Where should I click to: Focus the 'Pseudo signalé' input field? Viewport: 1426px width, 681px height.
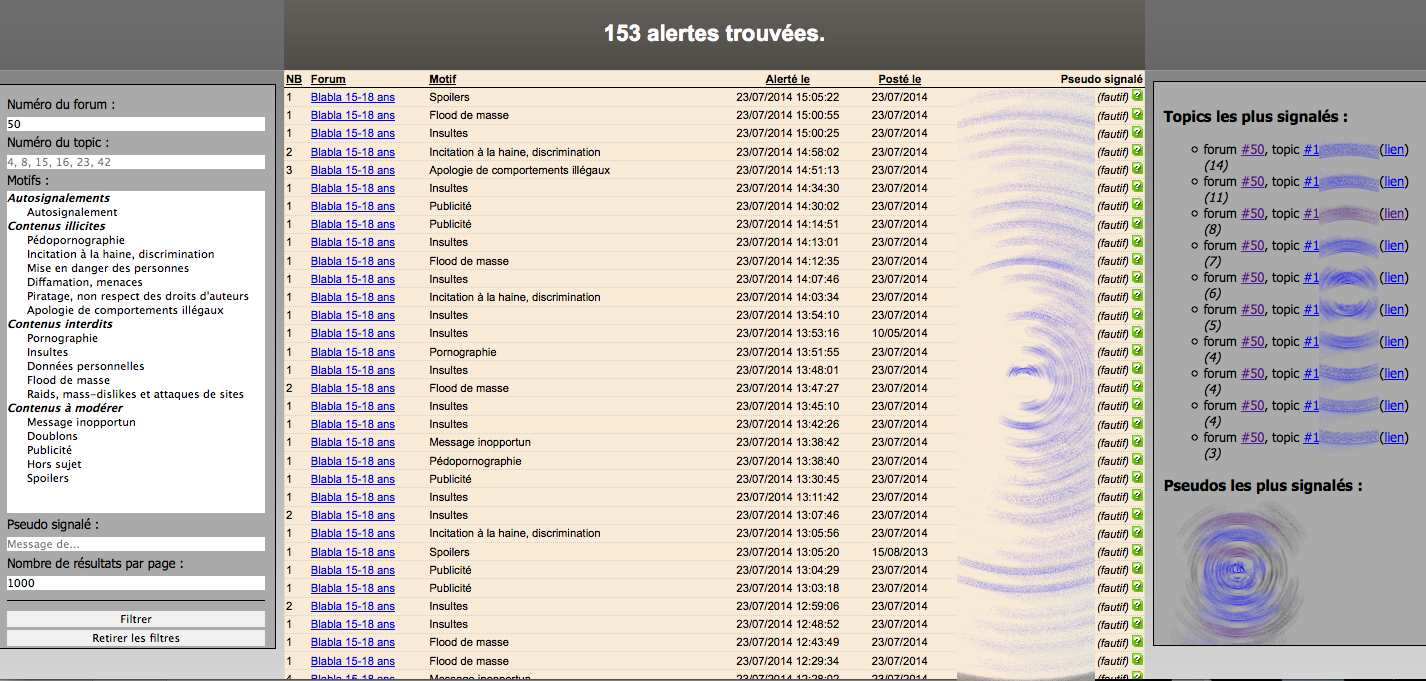coord(136,544)
